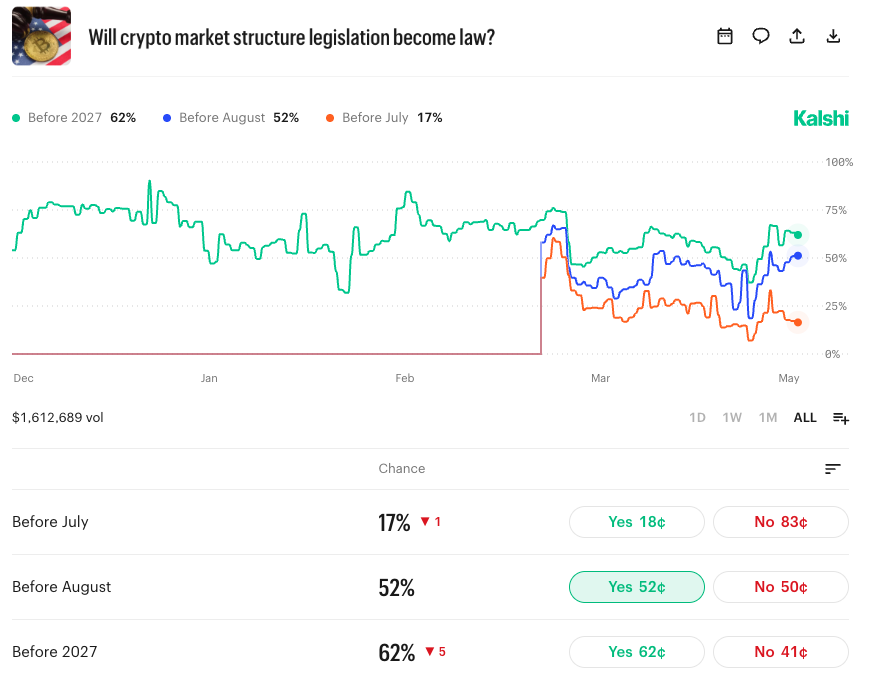Select the 1D time range
The width and height of the screenshot is (888, 682).
(x=697, y=417)
